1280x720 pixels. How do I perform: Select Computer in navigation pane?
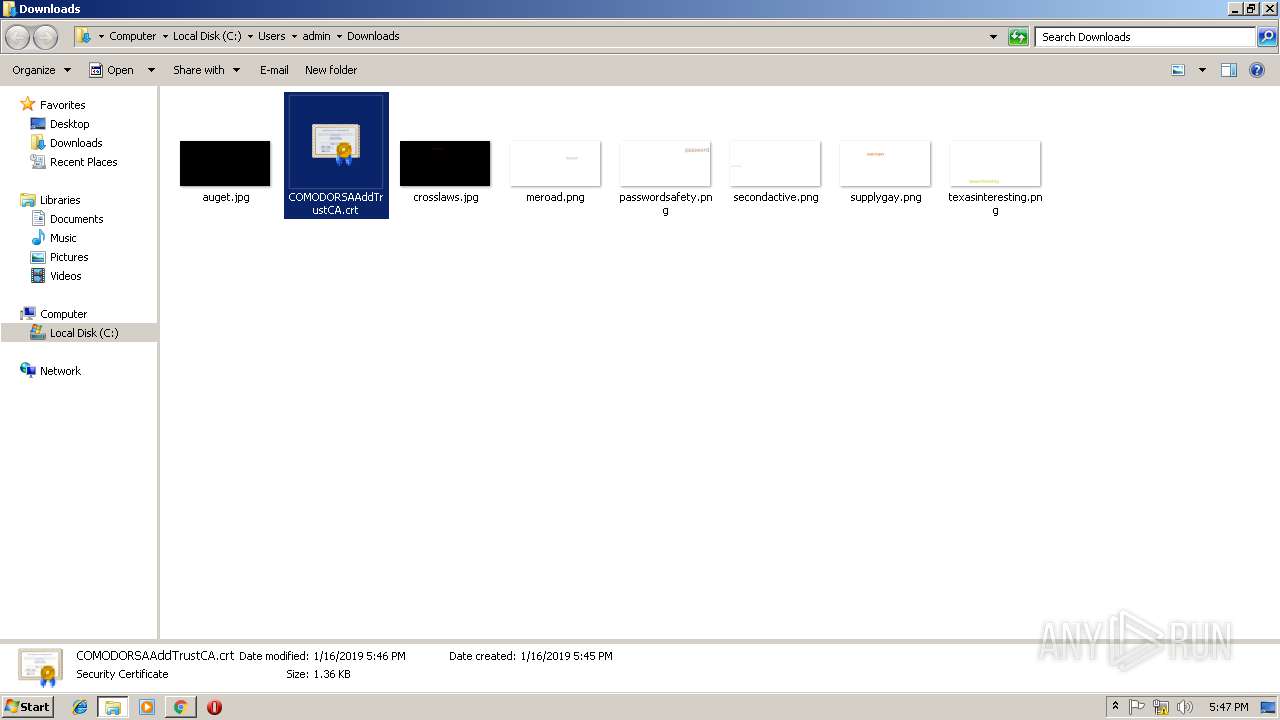[63, 314]
